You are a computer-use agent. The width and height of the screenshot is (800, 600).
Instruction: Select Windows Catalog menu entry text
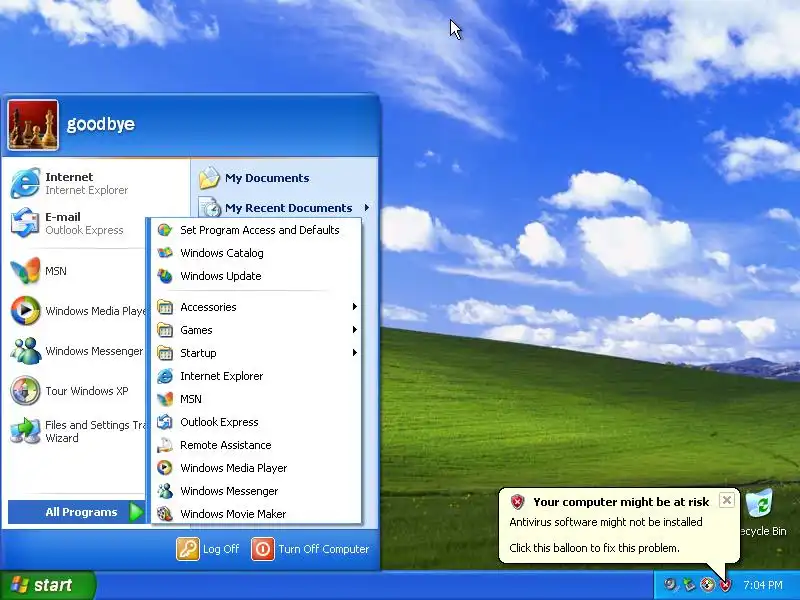(222, 253)
